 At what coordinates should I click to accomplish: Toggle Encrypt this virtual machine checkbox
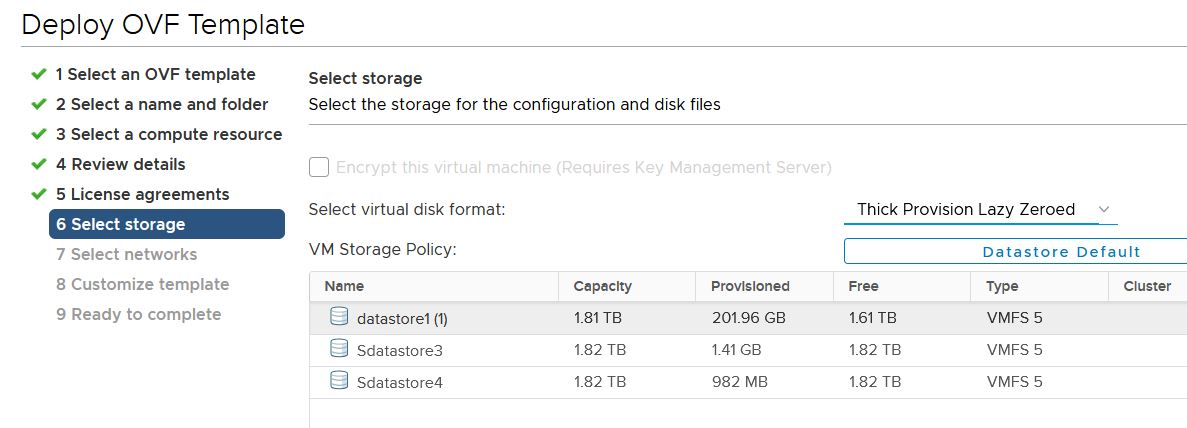pyautogui.click(x=319, y=167)
